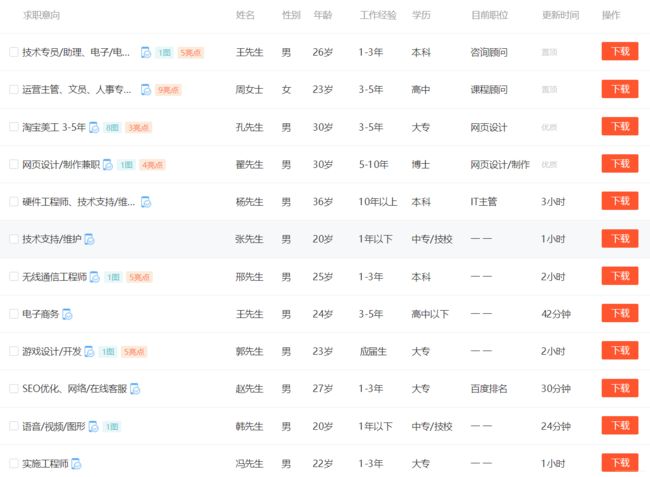650x477 pixels.
Task: Click the 1图 tag in 网页设计/制作兼职 row
Action: [126, 165]
